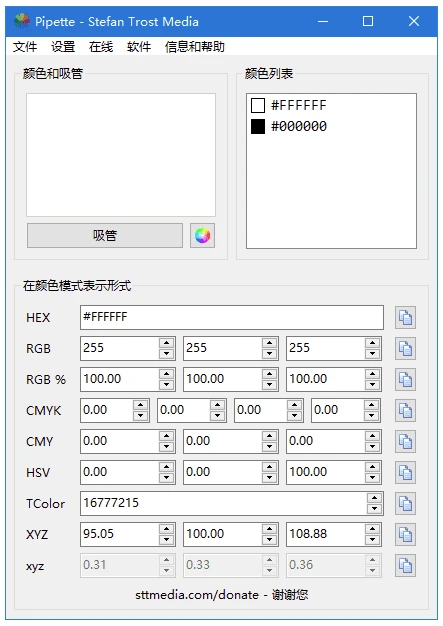Select #000000 in the color list
Viewport: 443px width, 626px height.
tap(289, 127)
